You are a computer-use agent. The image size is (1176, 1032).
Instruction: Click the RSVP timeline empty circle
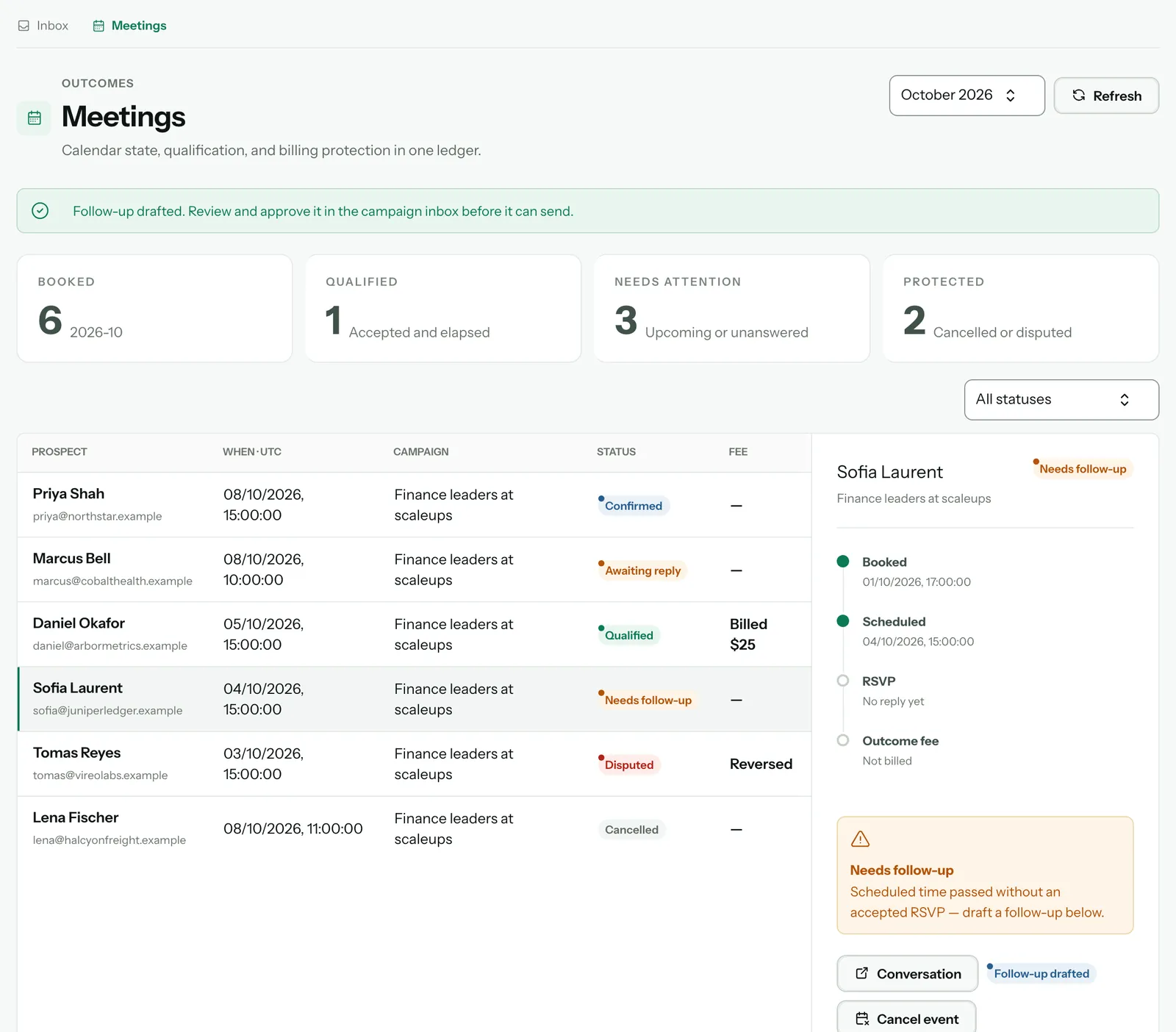[x=843, y=681]
